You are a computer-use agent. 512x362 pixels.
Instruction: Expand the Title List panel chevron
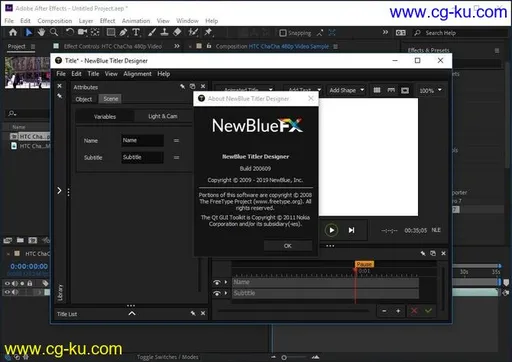[132, 313]
